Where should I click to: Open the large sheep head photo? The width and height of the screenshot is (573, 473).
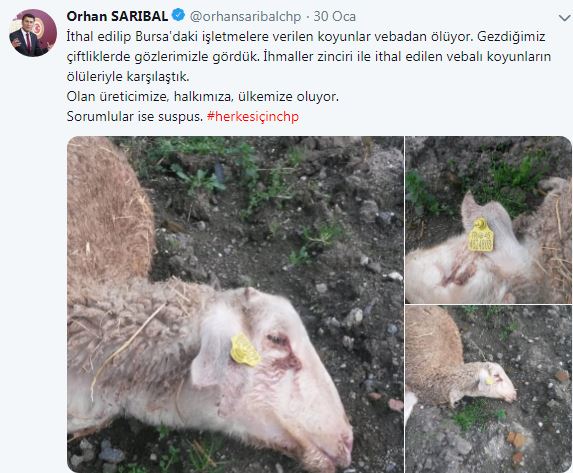coord(235,304)
